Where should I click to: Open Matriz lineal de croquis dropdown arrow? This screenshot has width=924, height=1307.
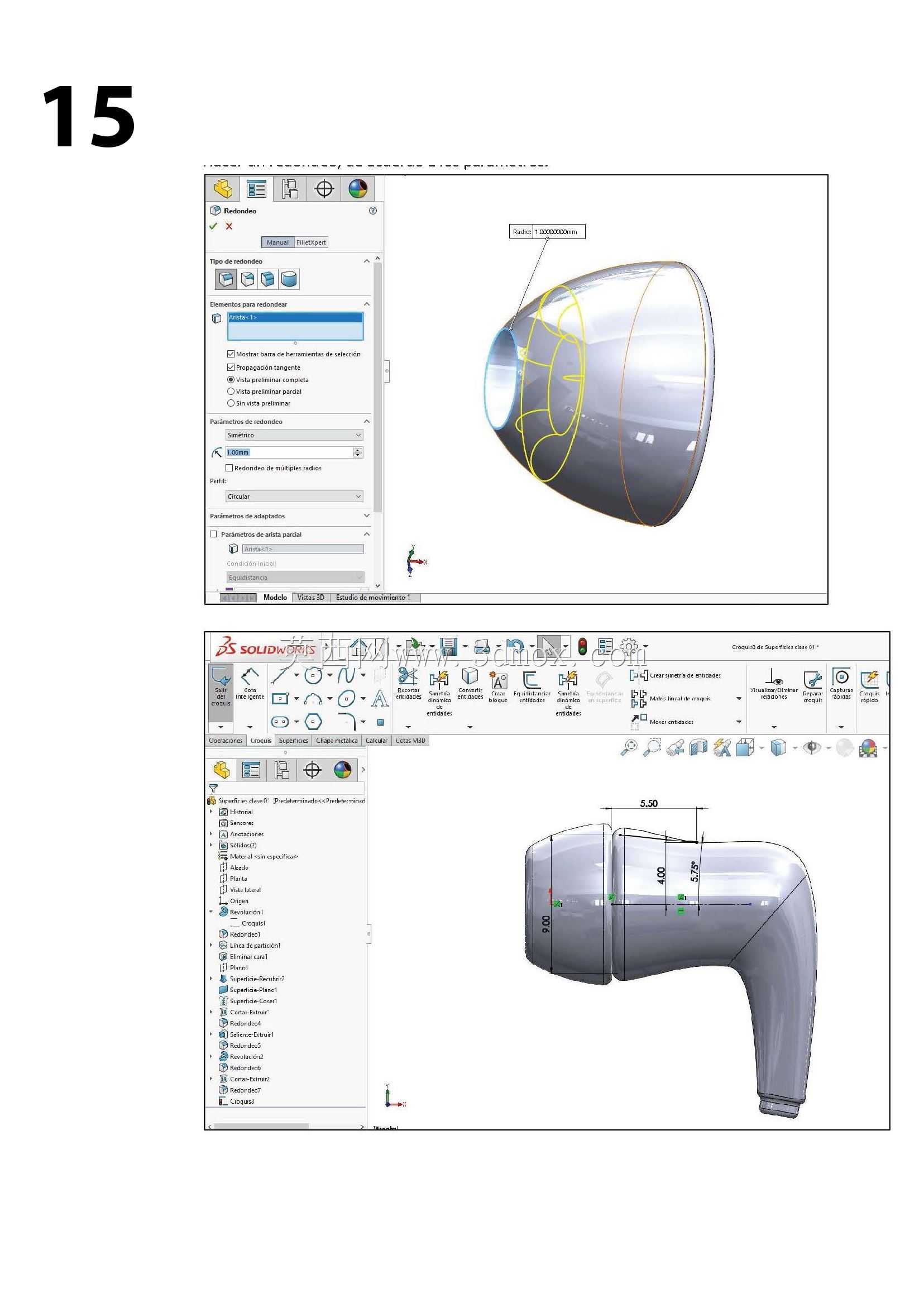tap(739, 699)
